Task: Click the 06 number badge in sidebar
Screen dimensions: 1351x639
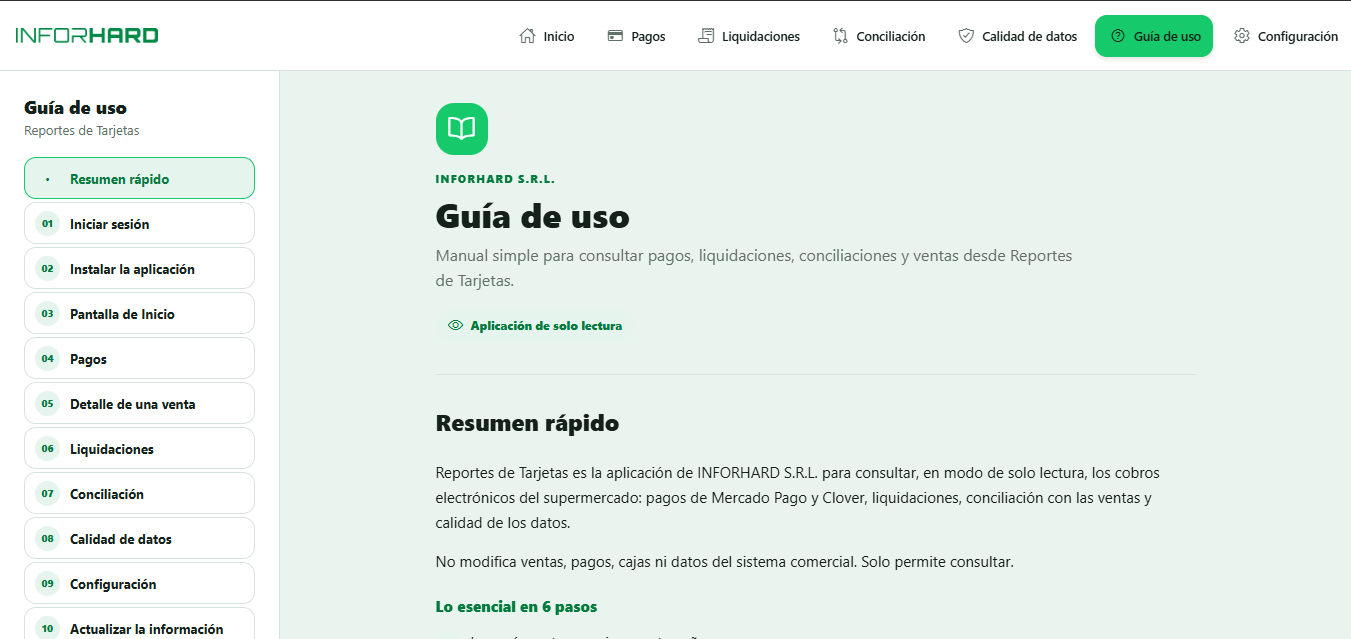Action: point(47,449)
